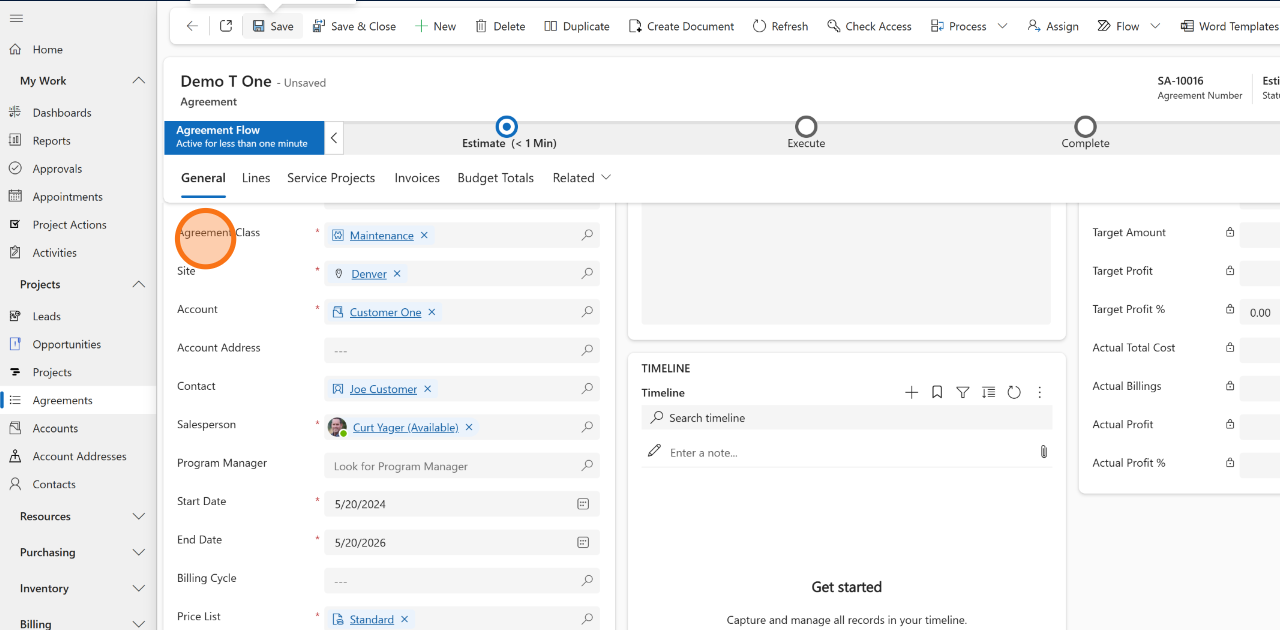The image size is (1280, 630).
Task: Open the Service Projects tab
Action: pyautogui.click(x=331, y=178)
